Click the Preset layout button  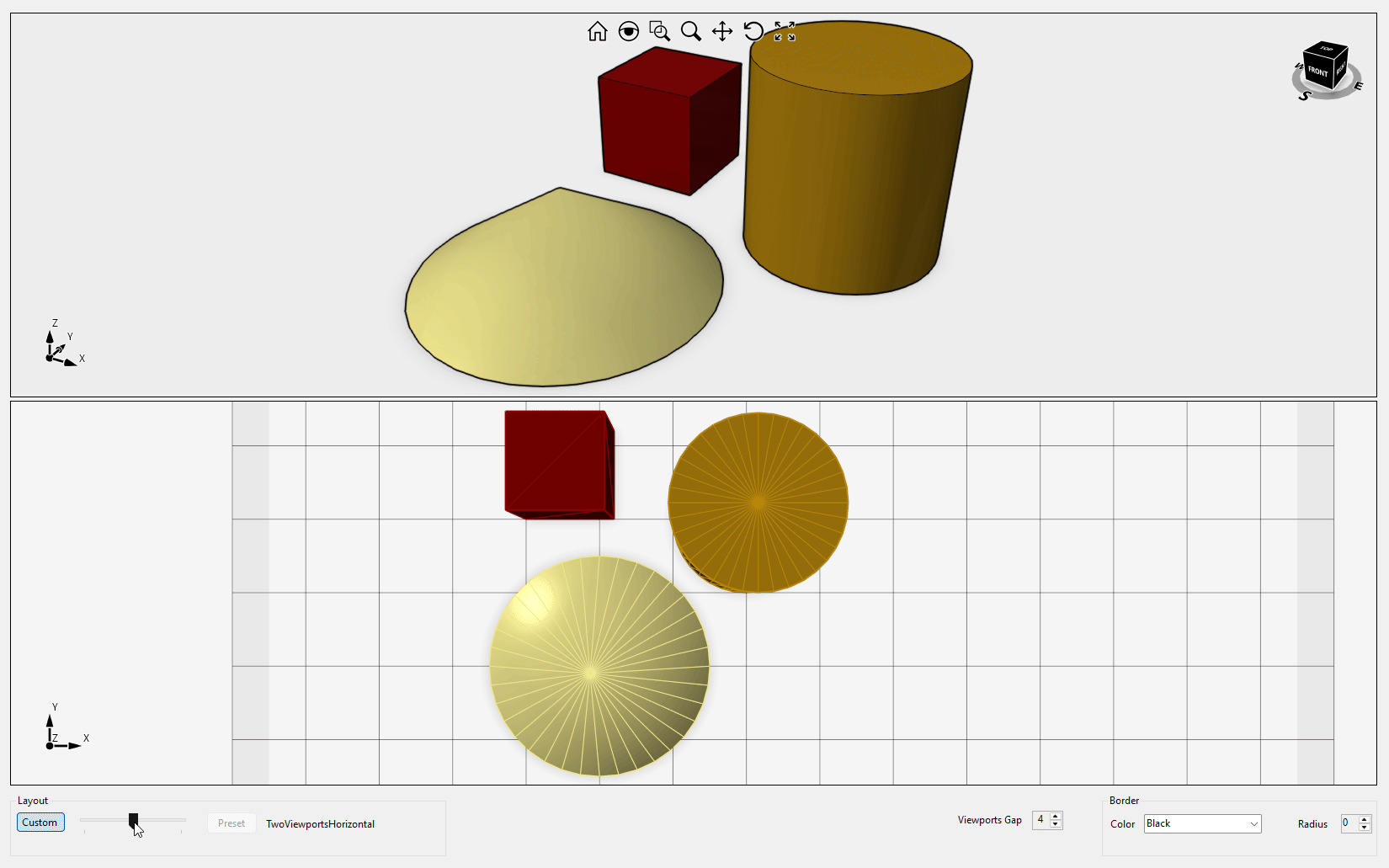point(231,823)
